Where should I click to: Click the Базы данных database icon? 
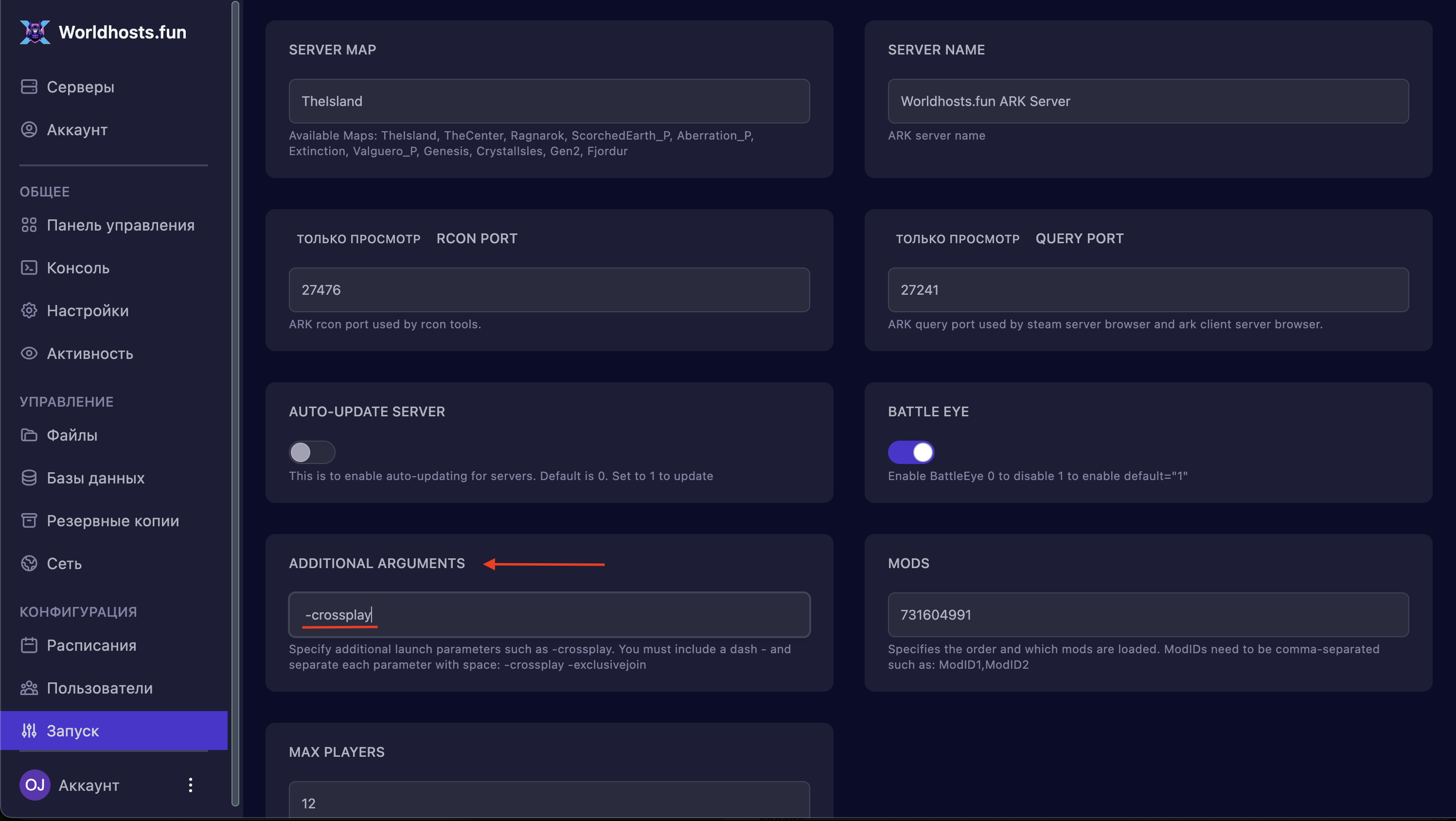point(29,478)
